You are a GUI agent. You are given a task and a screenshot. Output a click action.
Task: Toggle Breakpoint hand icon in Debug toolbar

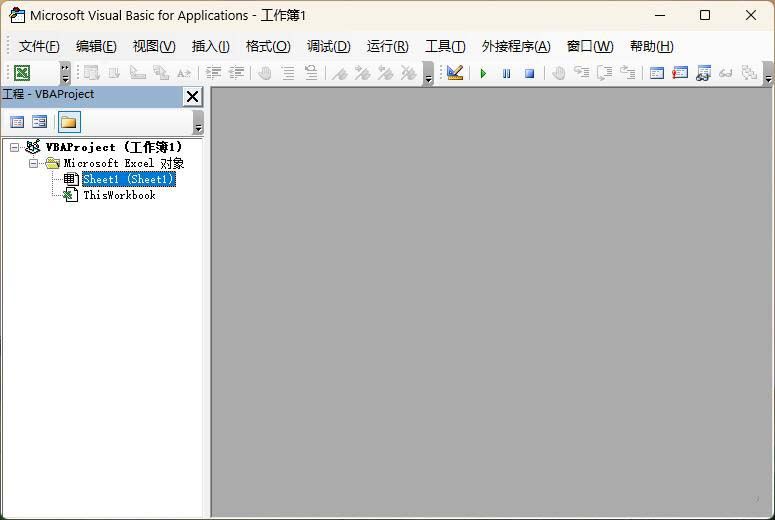point(559,73)
